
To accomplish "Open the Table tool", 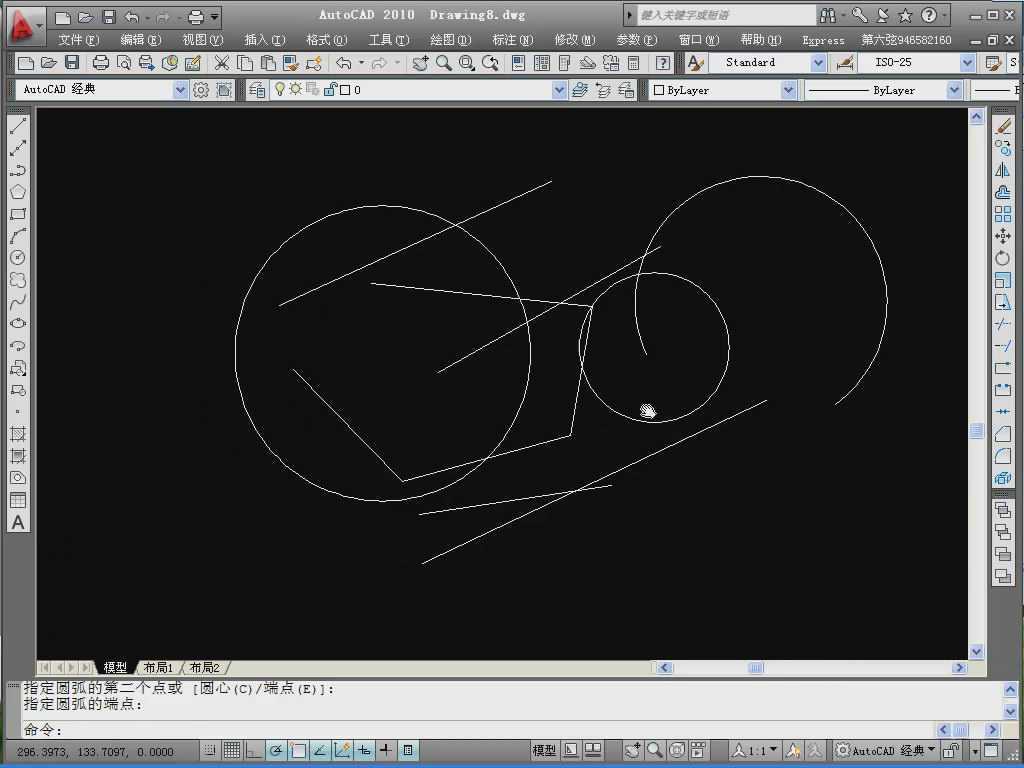I will 18,500.
